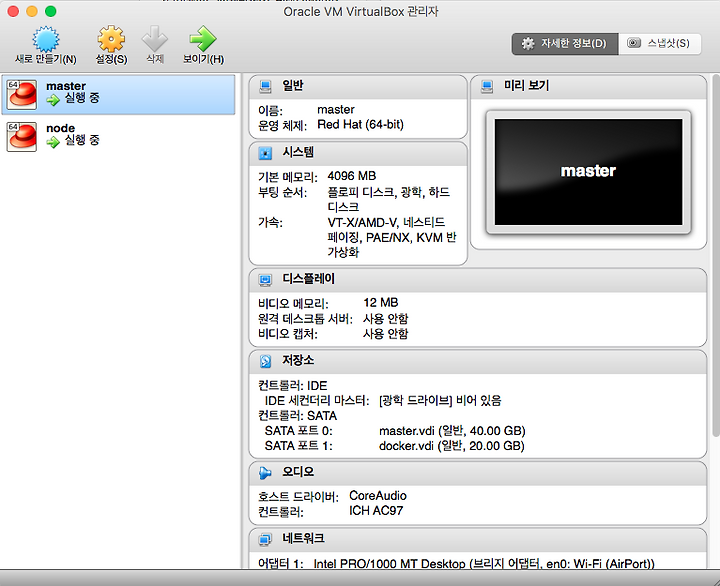
Task: Open the 네트워크 section header
Action: pyautogui.click(x=478, y=540)
